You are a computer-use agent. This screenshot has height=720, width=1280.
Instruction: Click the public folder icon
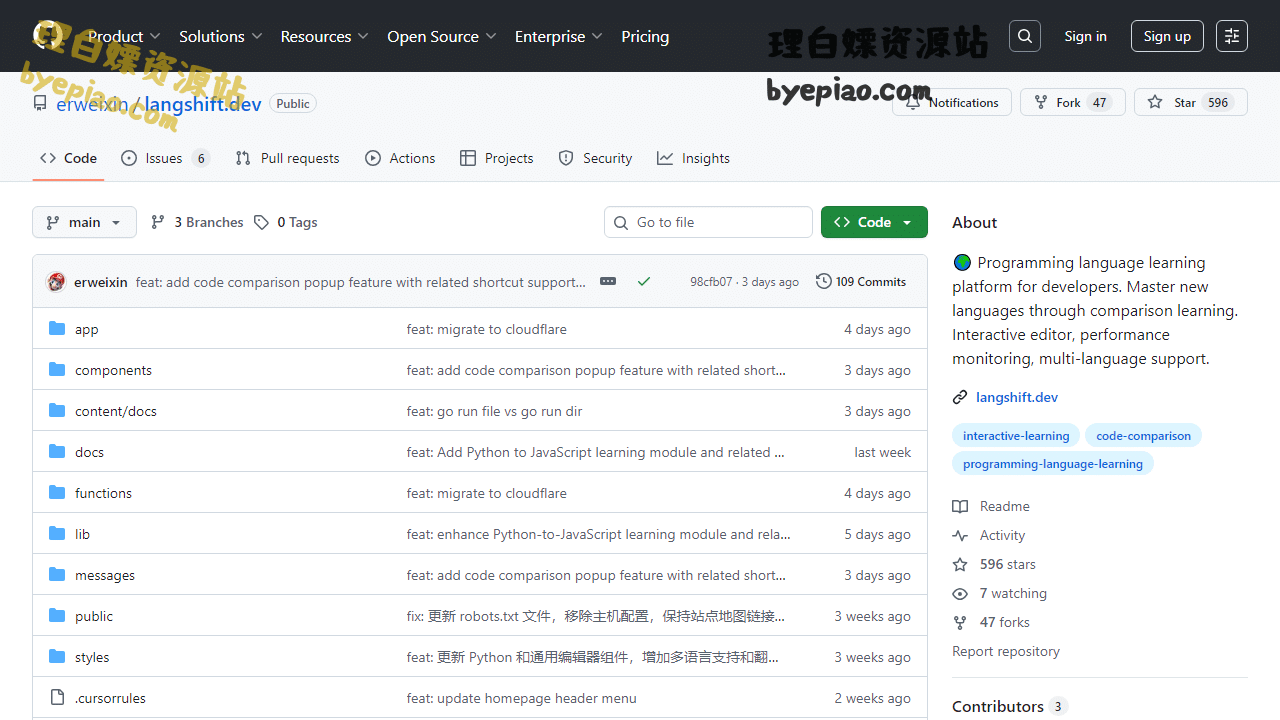point(57,616)
